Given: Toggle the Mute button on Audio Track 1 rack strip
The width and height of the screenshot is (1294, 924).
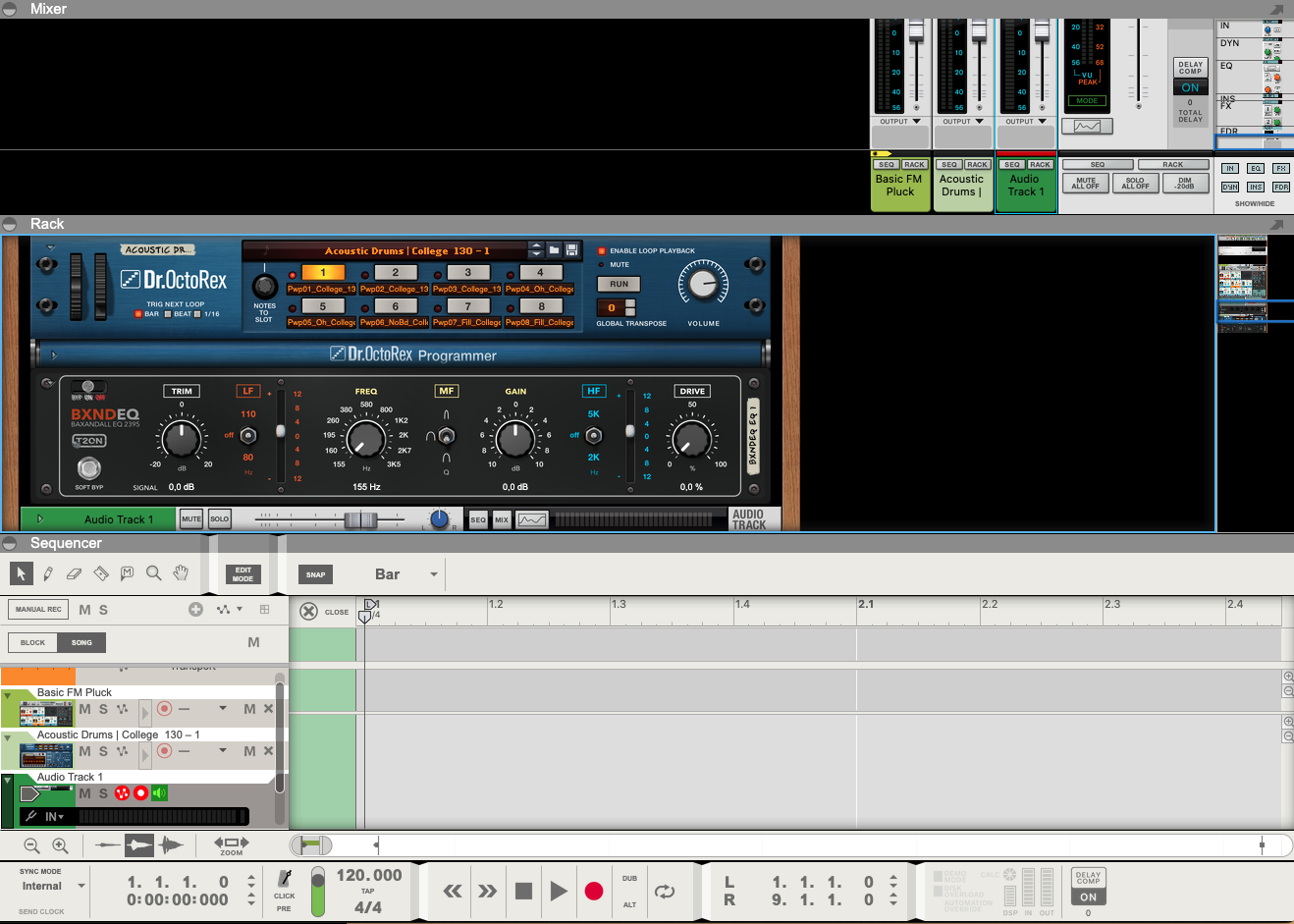Looking at the screenshot, I should [x=191, y=518].
